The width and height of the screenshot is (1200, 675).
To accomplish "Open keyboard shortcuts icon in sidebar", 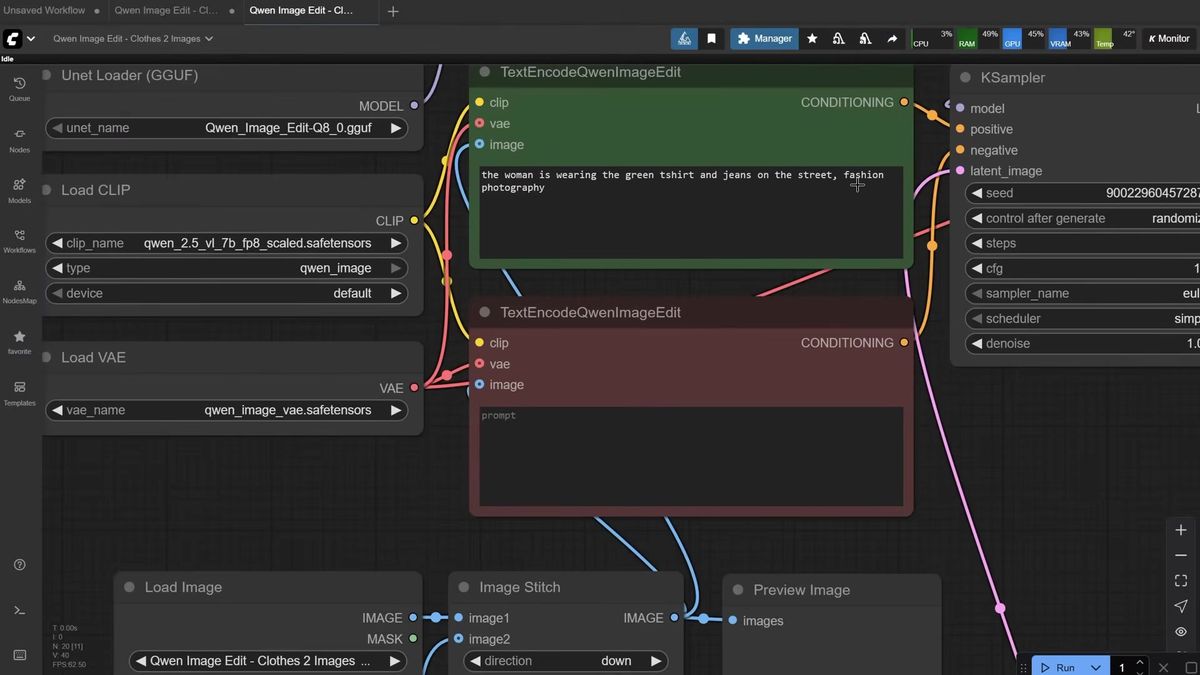I will click(19, 655).
